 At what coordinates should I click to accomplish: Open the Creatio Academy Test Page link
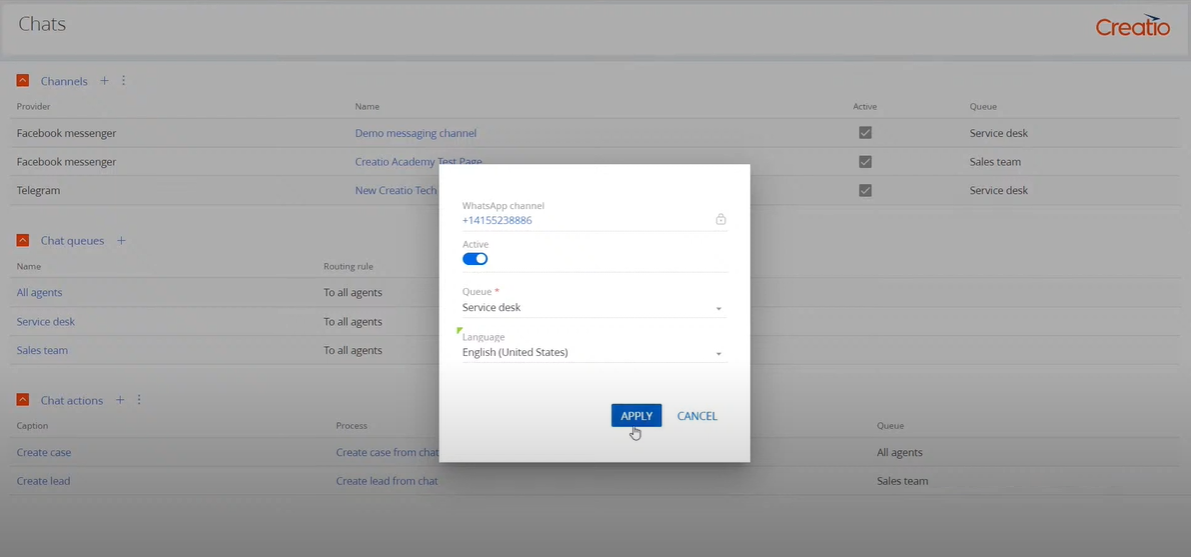419,162
